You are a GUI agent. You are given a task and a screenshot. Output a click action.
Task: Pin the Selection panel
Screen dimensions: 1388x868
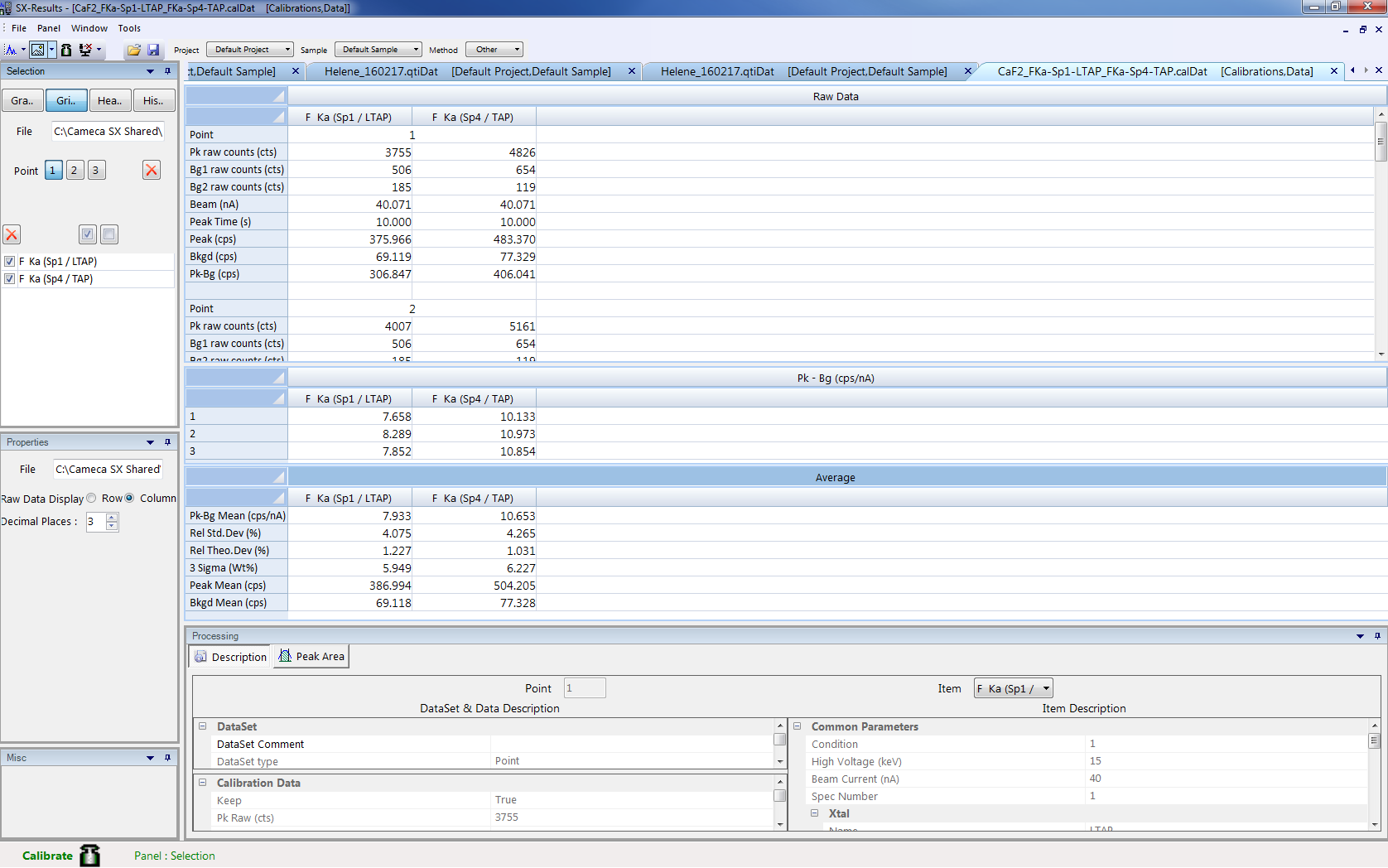click(x=167, y=71)
